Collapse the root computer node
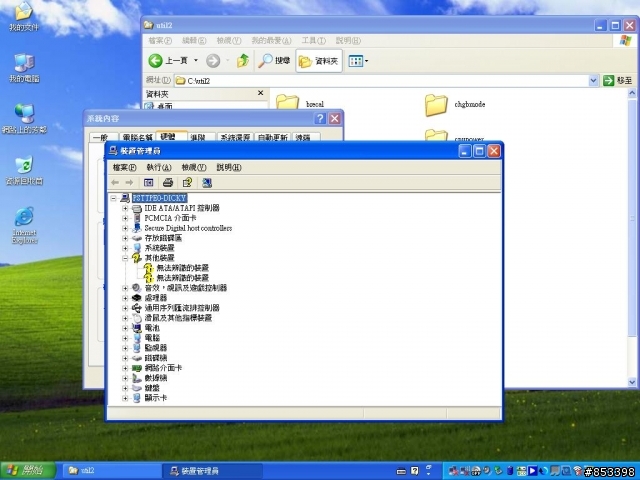This screenshot has width=640, height=480. [x=113, y=198]
